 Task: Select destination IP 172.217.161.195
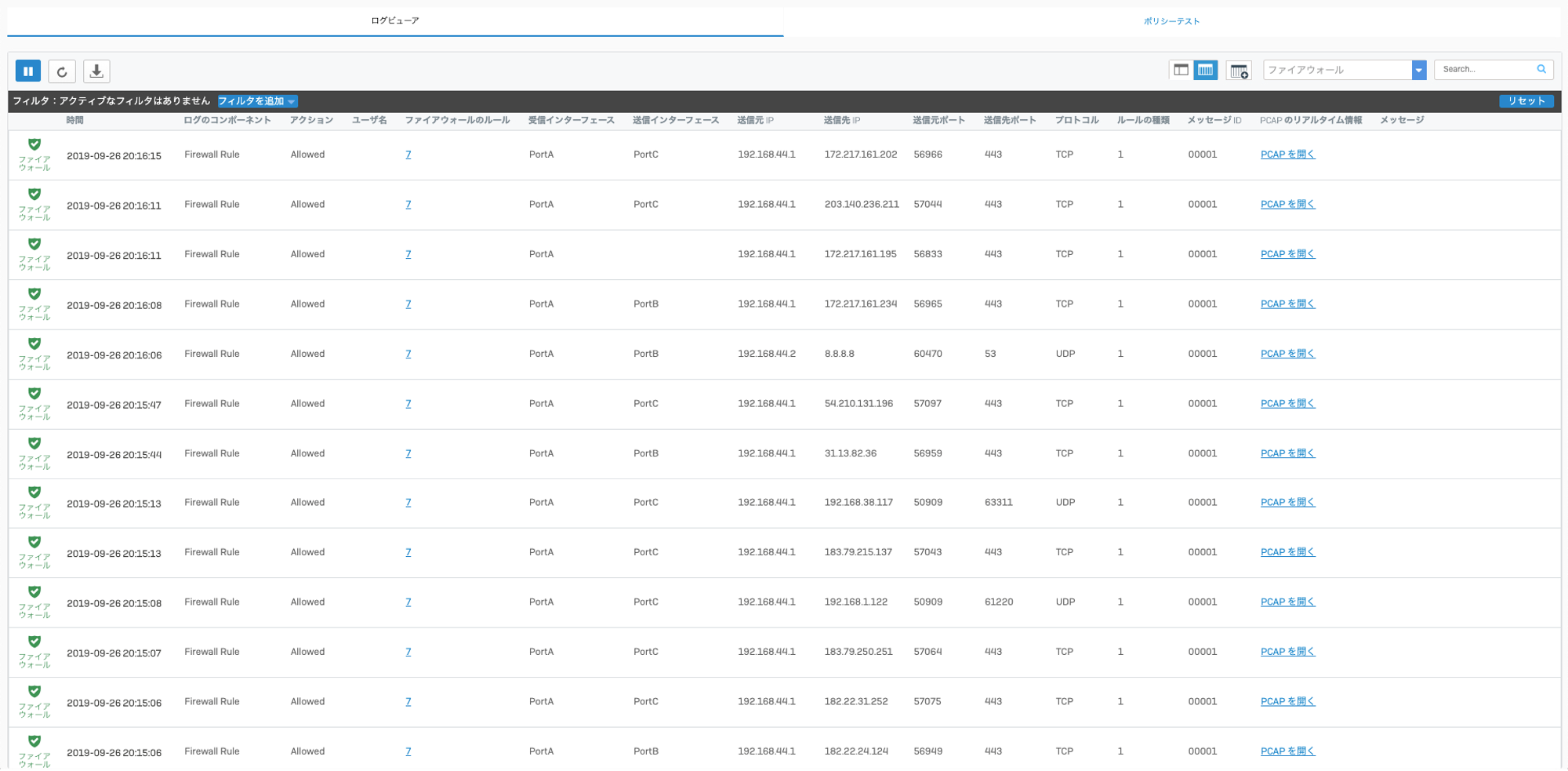point(860,254)
